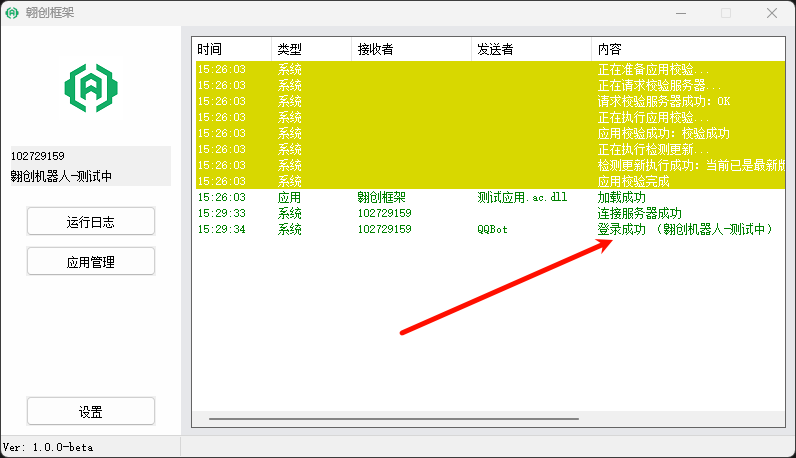
Task: Open the 运行日志 run log
Action: pos(91,221)
